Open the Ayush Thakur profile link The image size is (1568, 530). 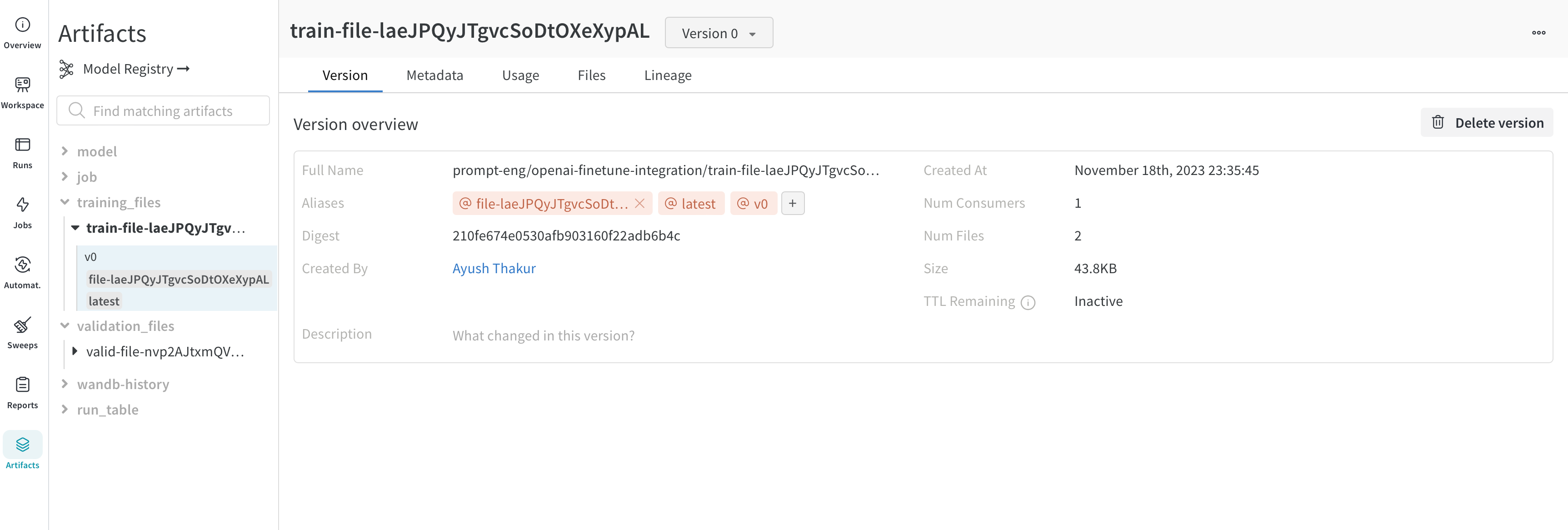[494, 268]
